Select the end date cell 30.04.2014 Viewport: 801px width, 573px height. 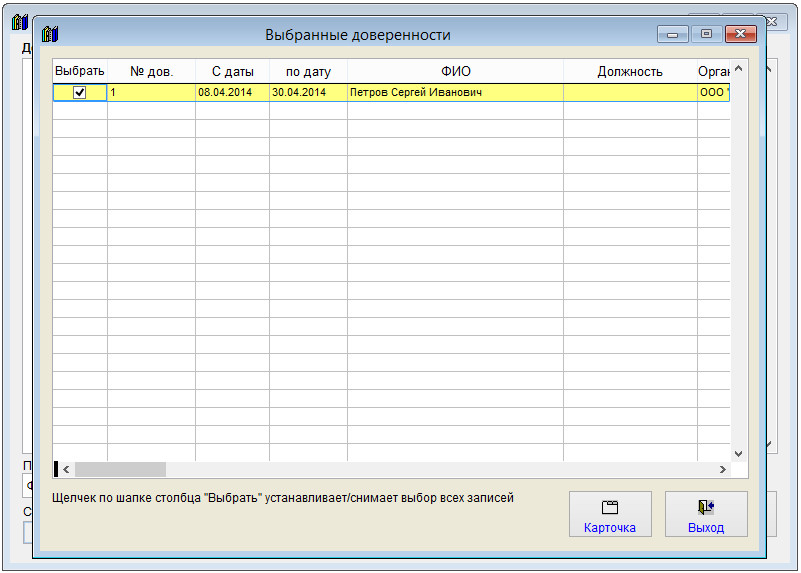(x=300, y=92)
